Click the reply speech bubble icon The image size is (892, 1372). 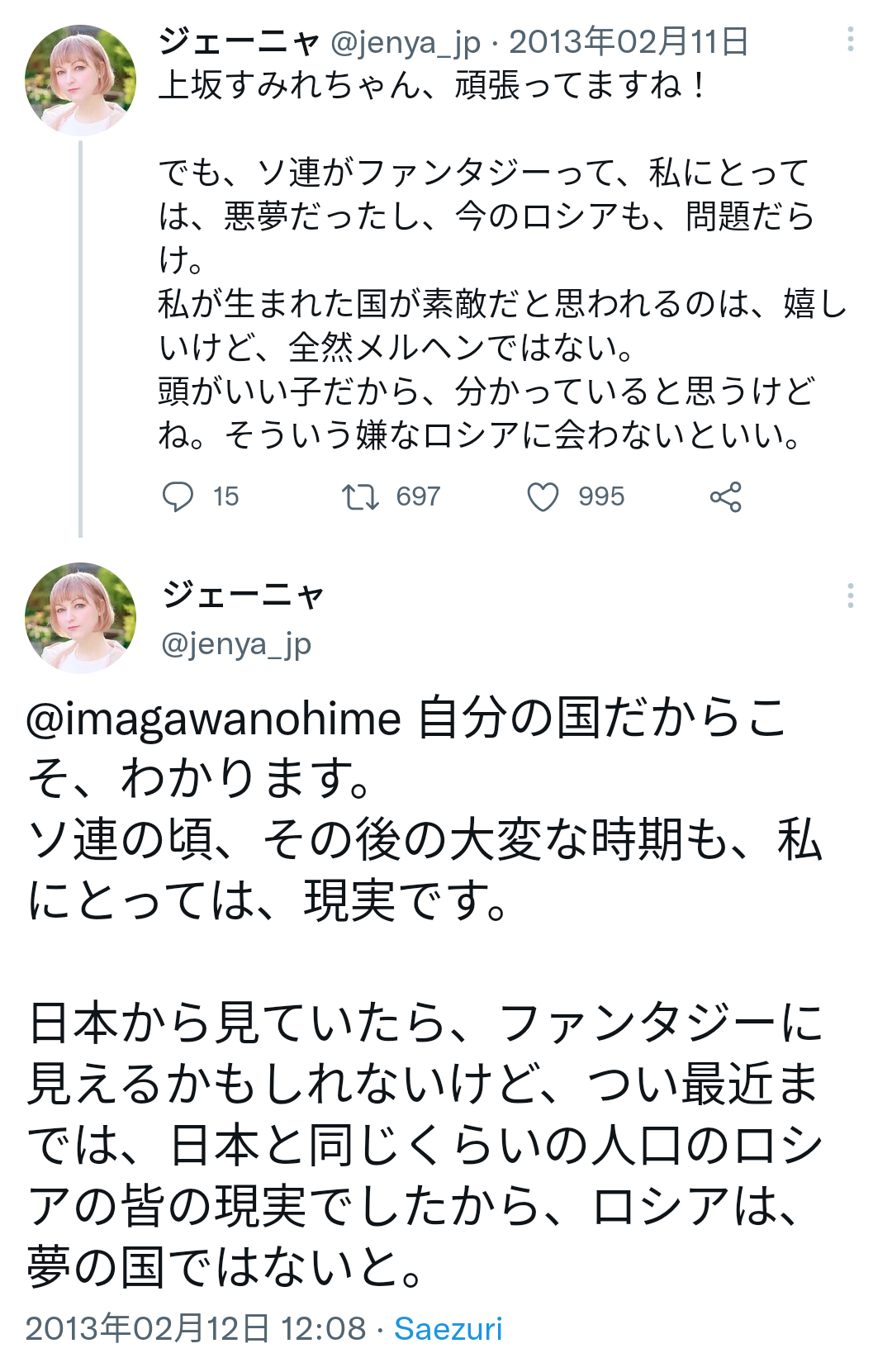(178, 497)
